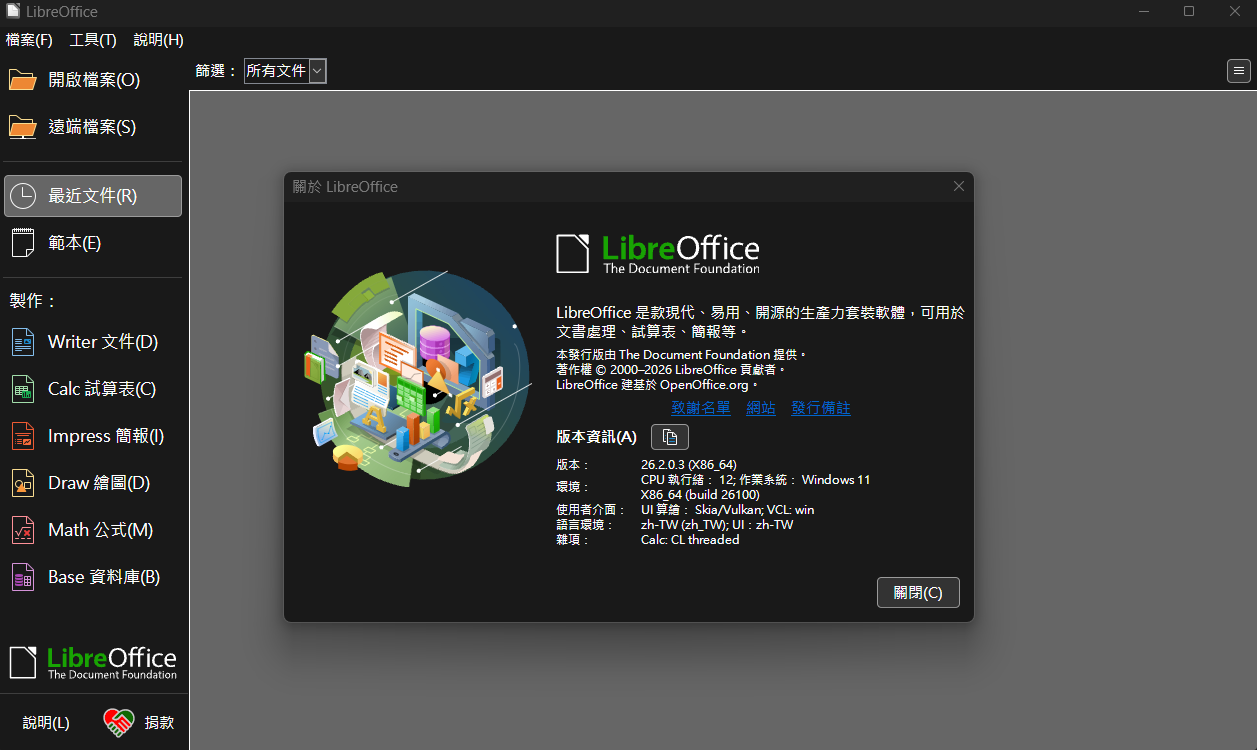This screenshot has width=1257, height=750.
Task: Open the 說明 menu
Action: [157, 40]
